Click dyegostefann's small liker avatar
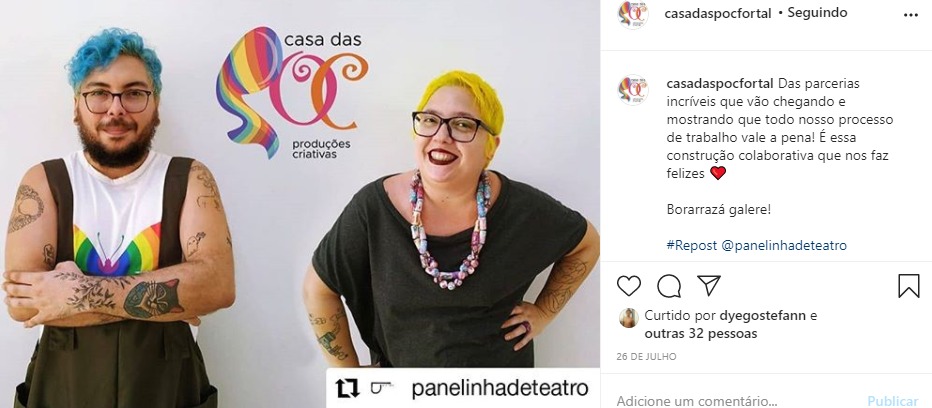Screen dimensions: 932x408 (628, 318)
